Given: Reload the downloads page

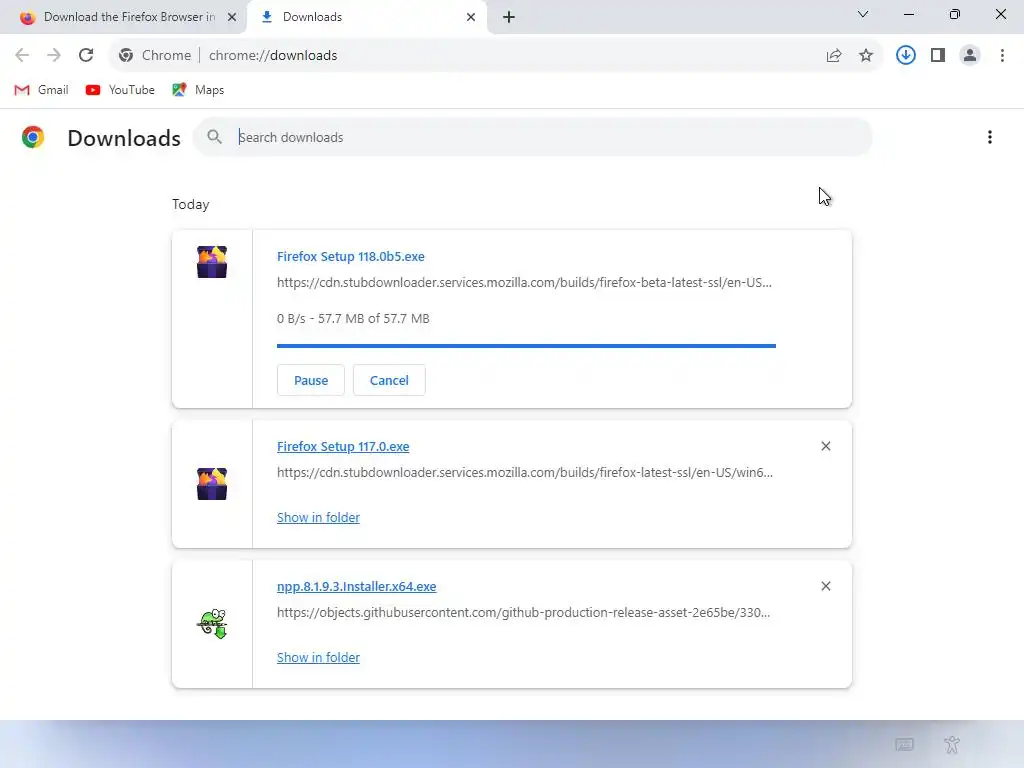Looking at the screenshot, I should [x=86, y=56].
